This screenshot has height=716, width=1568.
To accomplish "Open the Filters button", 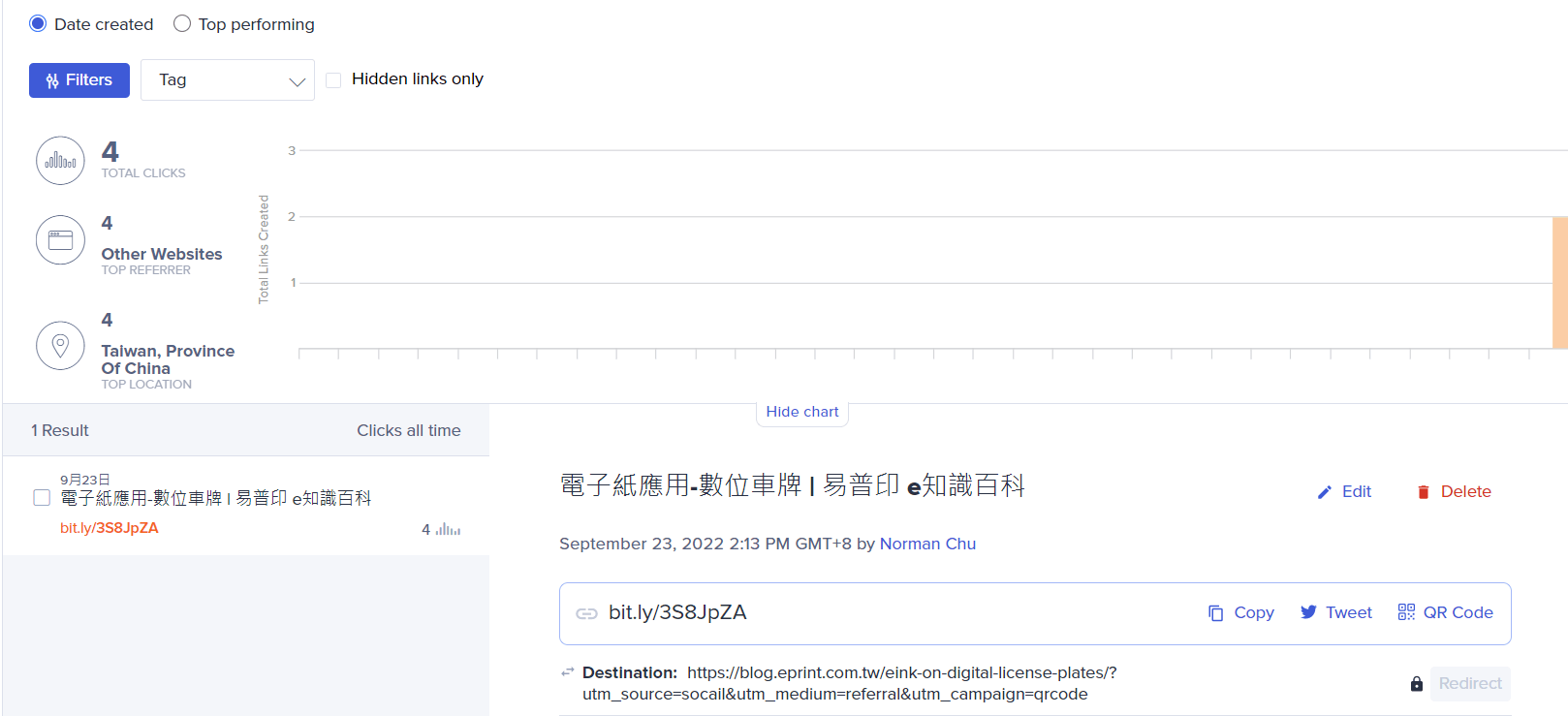I will [79, 80].
